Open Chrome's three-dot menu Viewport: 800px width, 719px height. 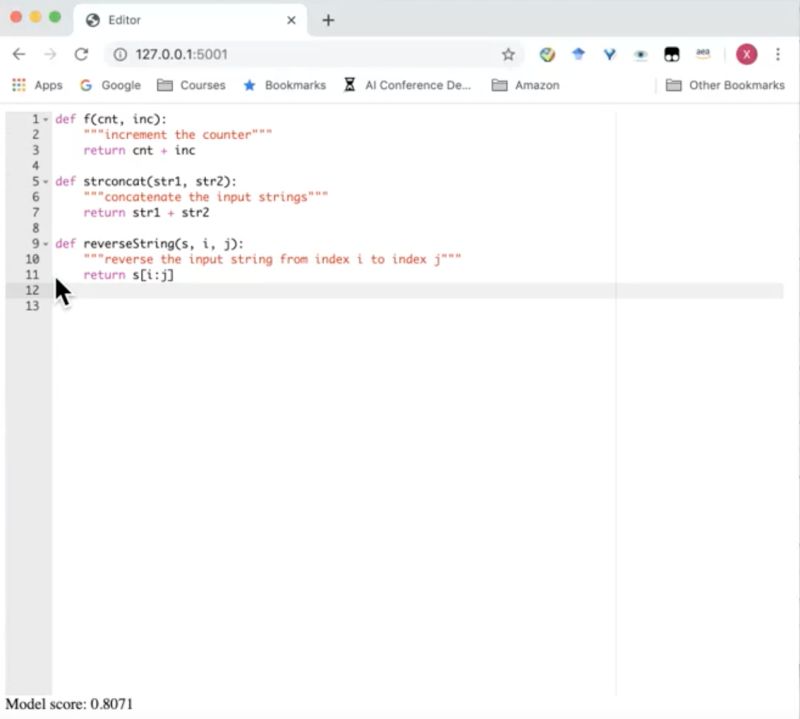778,55
